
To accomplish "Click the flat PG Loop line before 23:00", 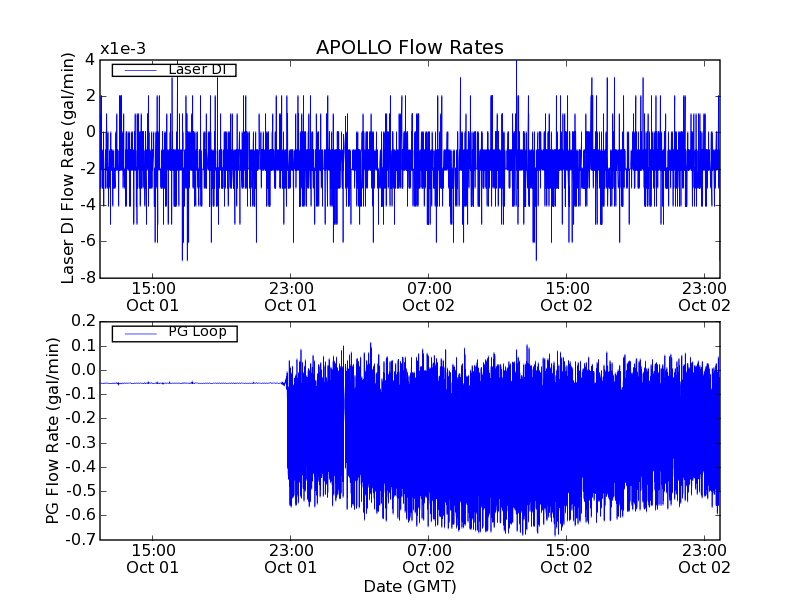I will tap(192, 383).
